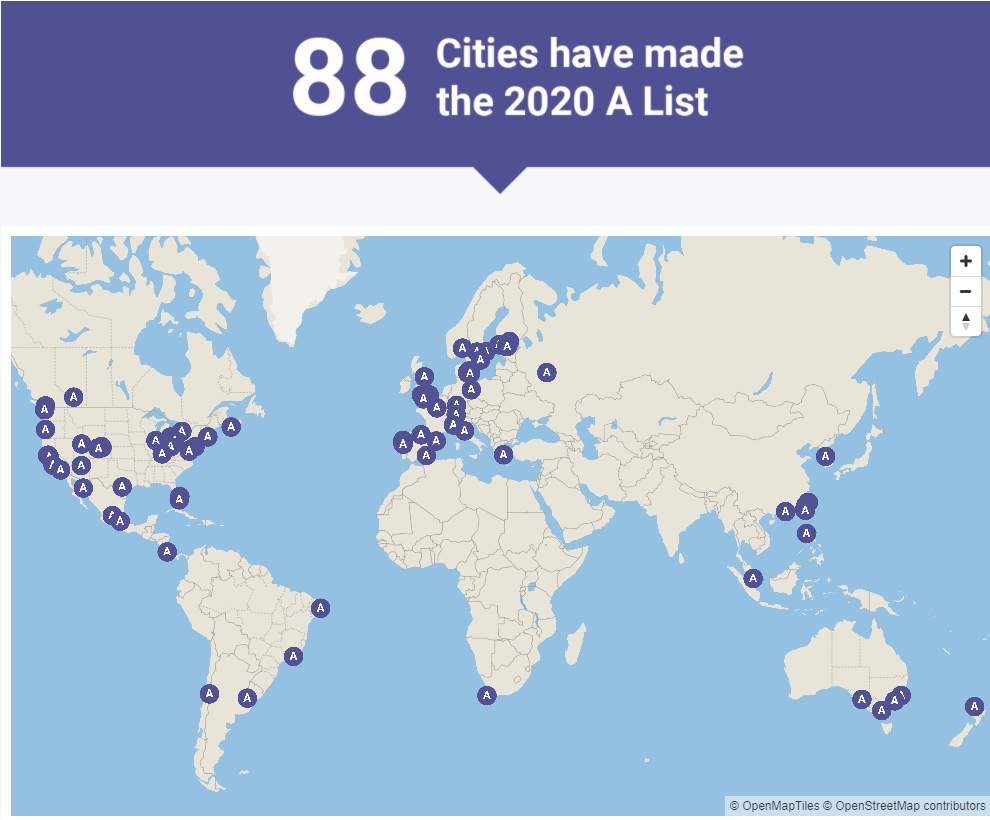Select the A marker in Alberta, western Canada
990x820 pixels.
(x=74, y=397)
